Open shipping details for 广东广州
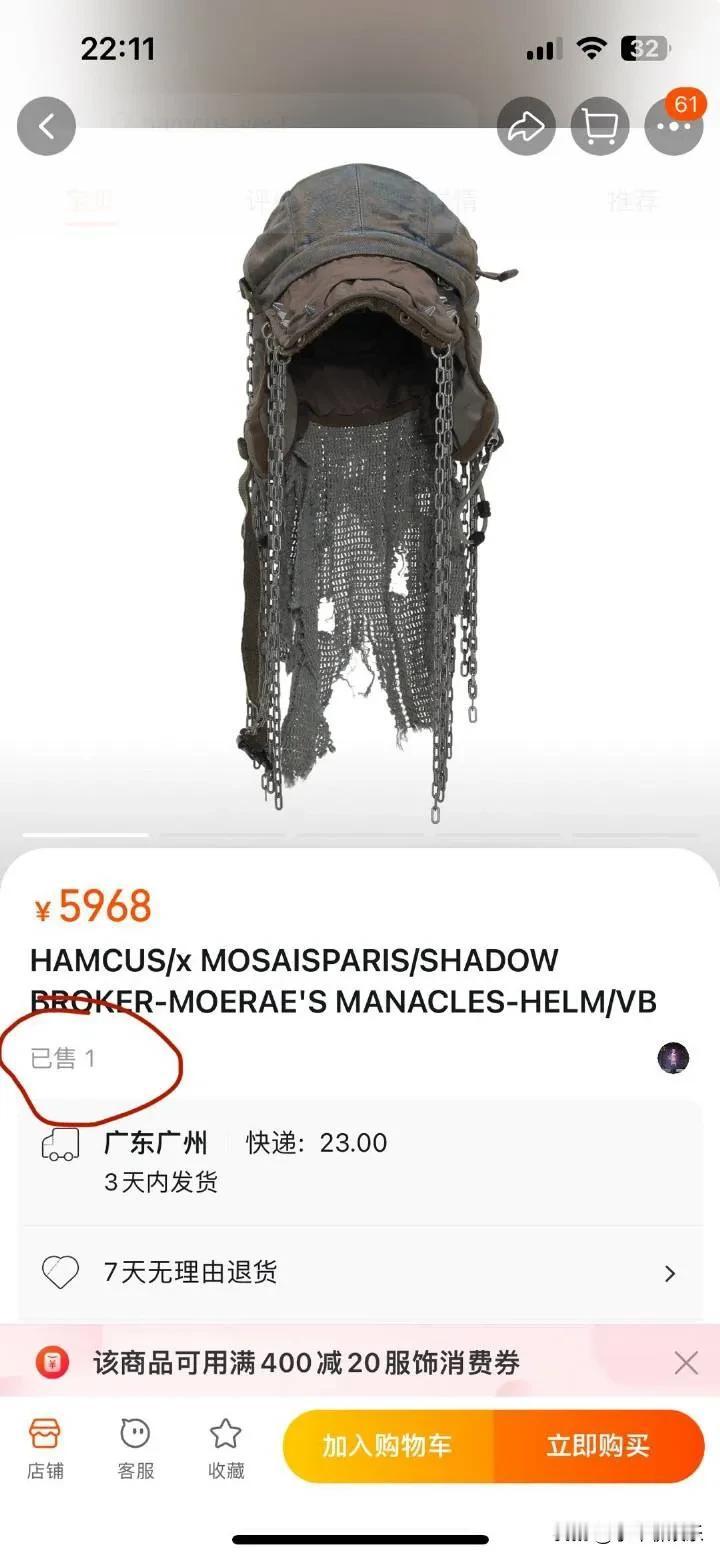Image resolution: width=720 pixels, height=1559 pixels. [360, 1162]
